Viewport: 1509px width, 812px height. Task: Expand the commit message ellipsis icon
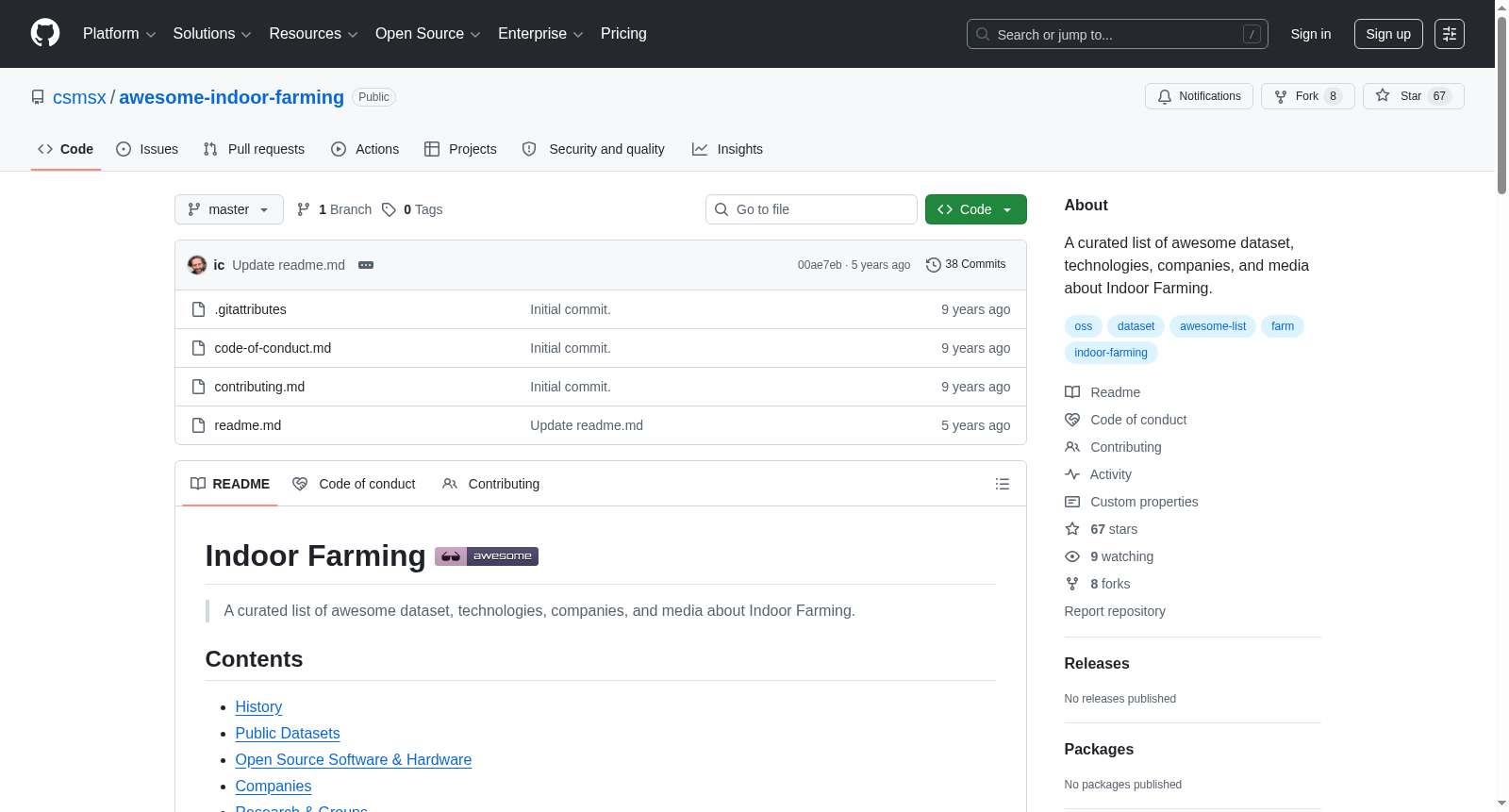[366, 265]
